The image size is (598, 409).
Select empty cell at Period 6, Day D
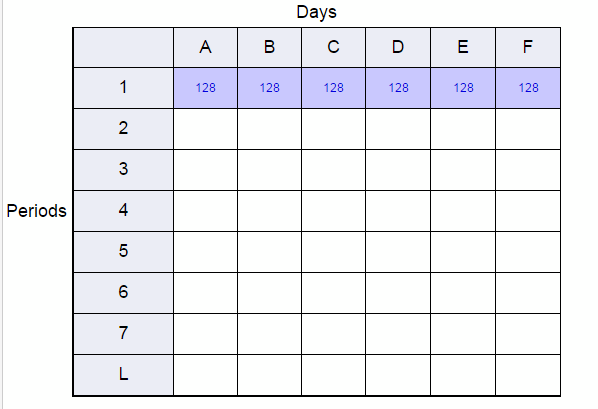pyautogui.click(x=398, y=293)
